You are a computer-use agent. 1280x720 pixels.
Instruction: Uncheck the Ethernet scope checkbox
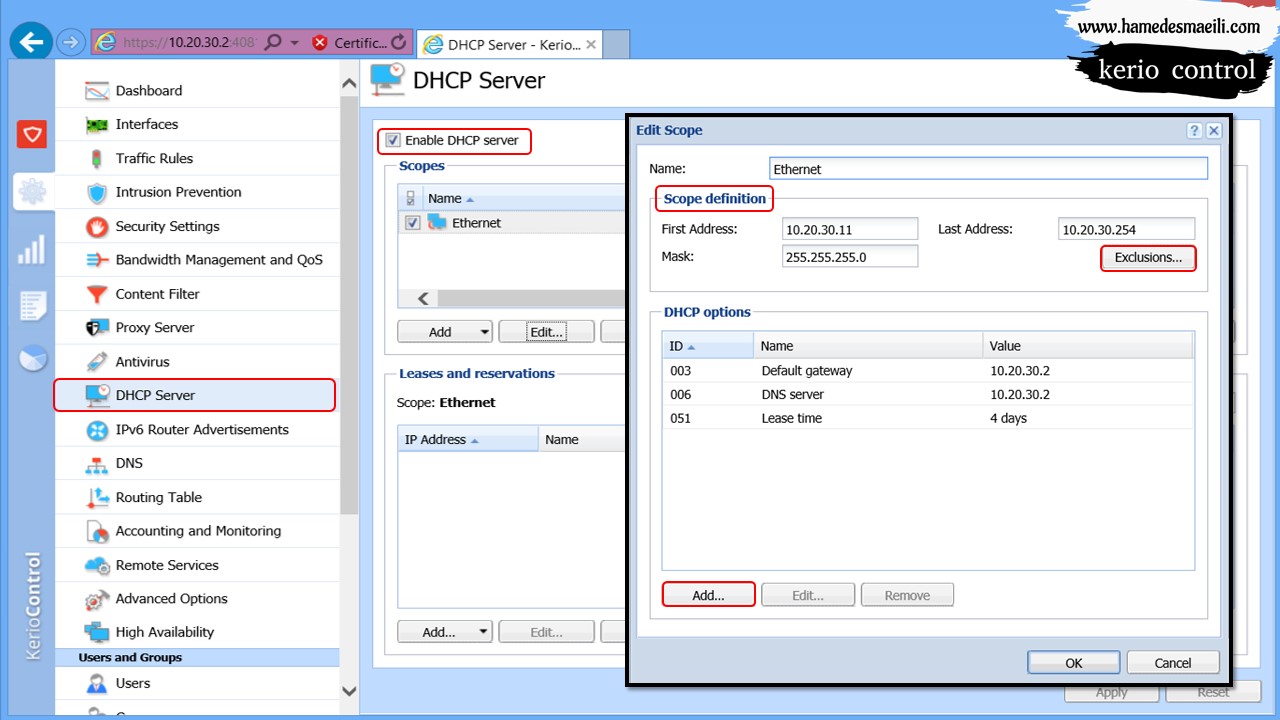click(412, 223)
